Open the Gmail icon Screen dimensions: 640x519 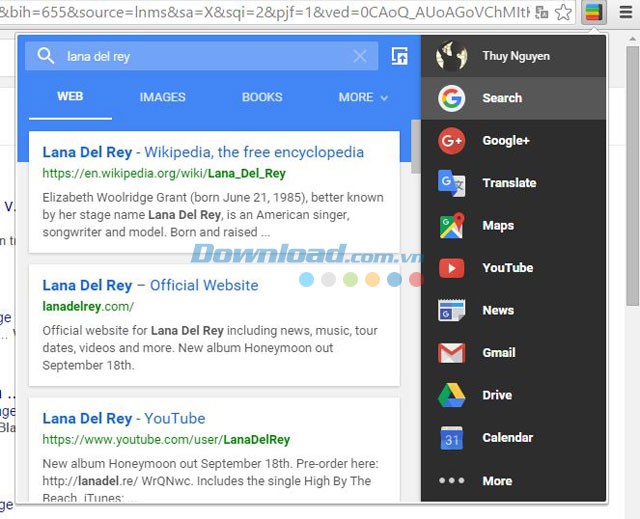coord(451,353)
